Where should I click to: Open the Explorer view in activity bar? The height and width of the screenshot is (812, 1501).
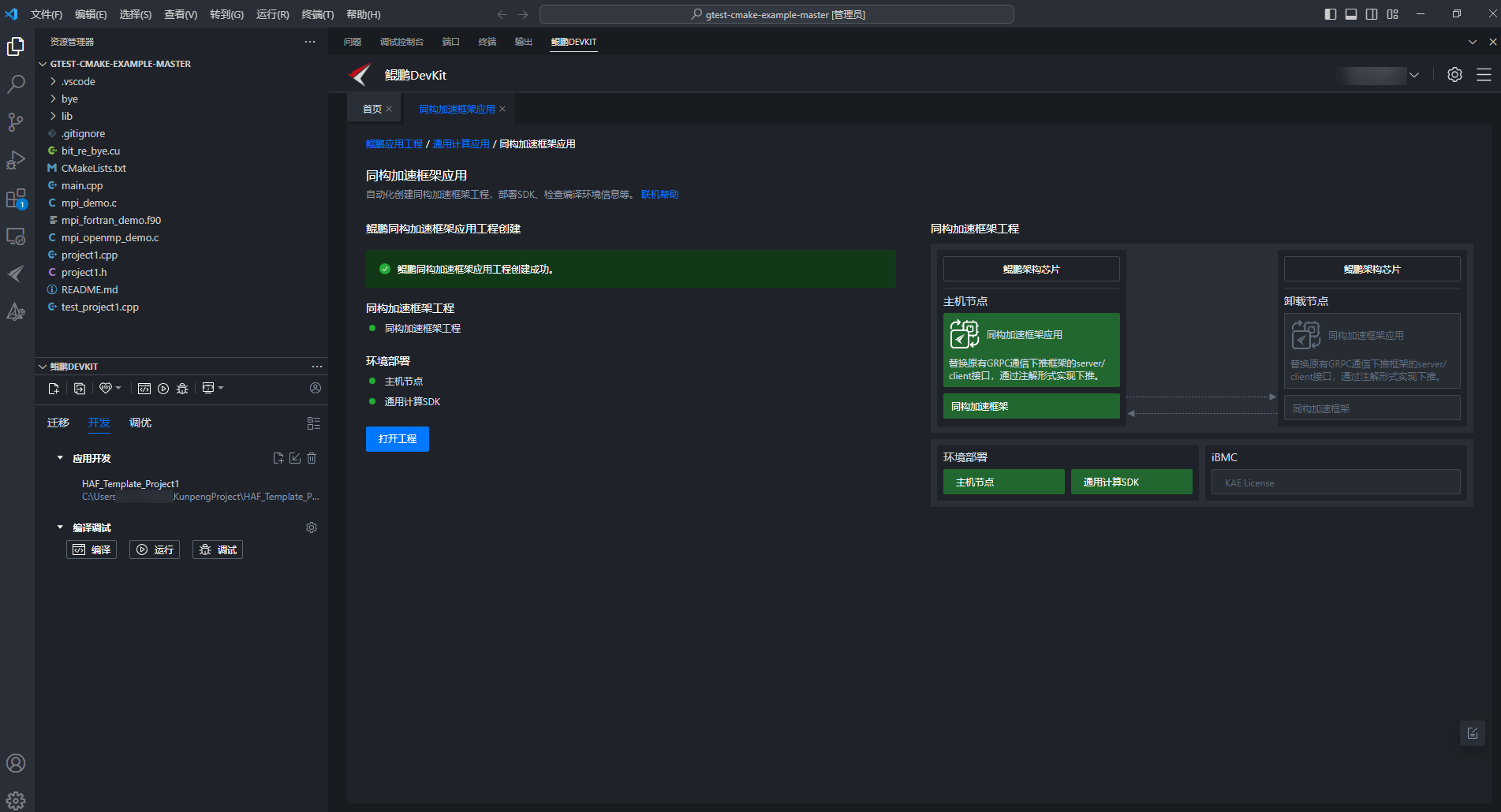click(16, 47)
